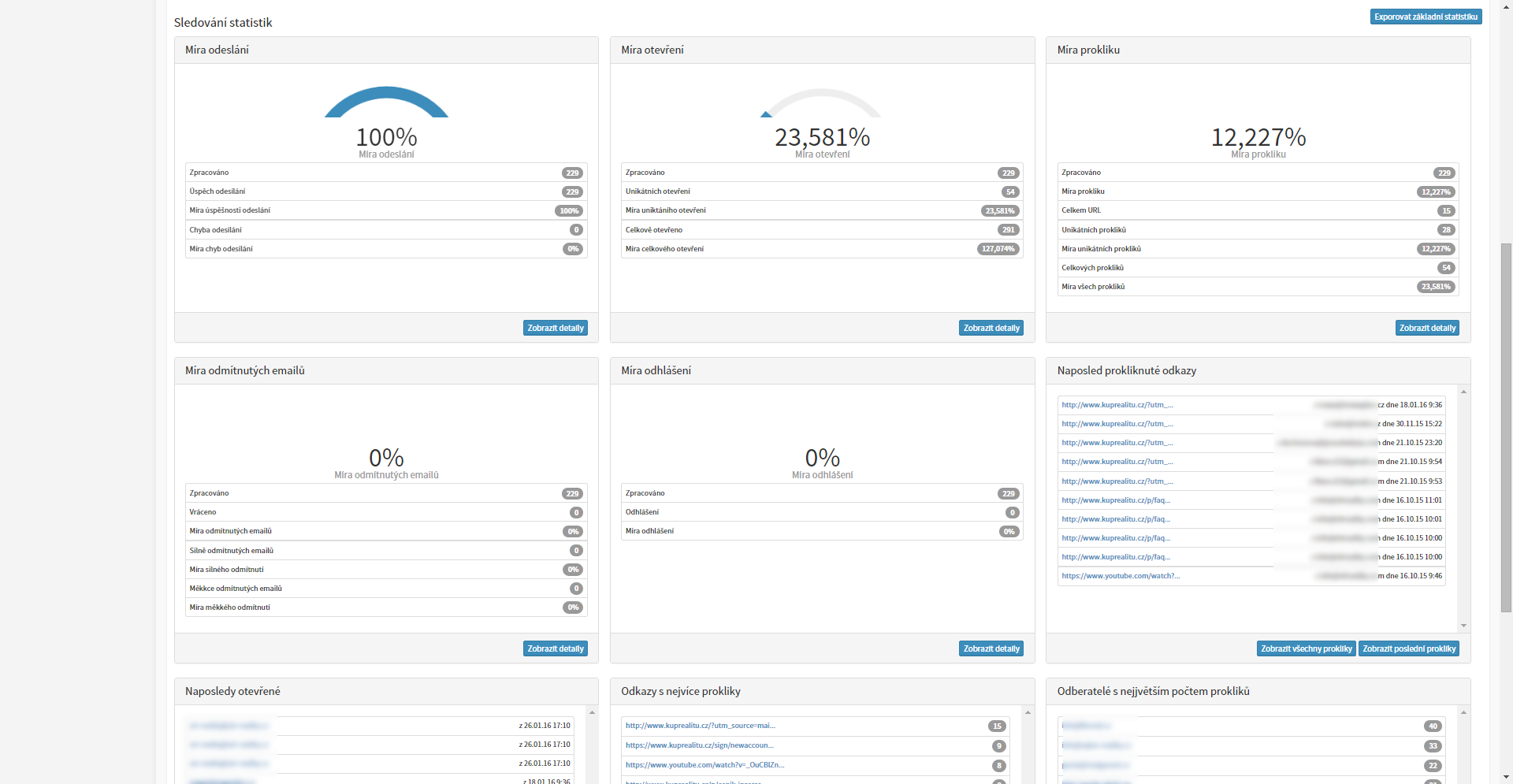Open the kuprealitu.cz utm_source=mai link
The height and width of the screenshot is (784, 1513).
[700, 726]
